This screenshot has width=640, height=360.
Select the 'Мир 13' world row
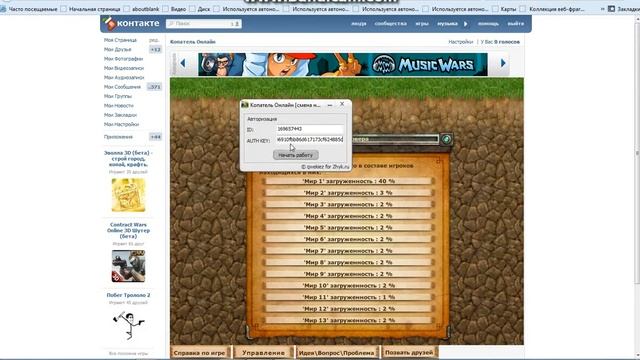coord(348,320)
